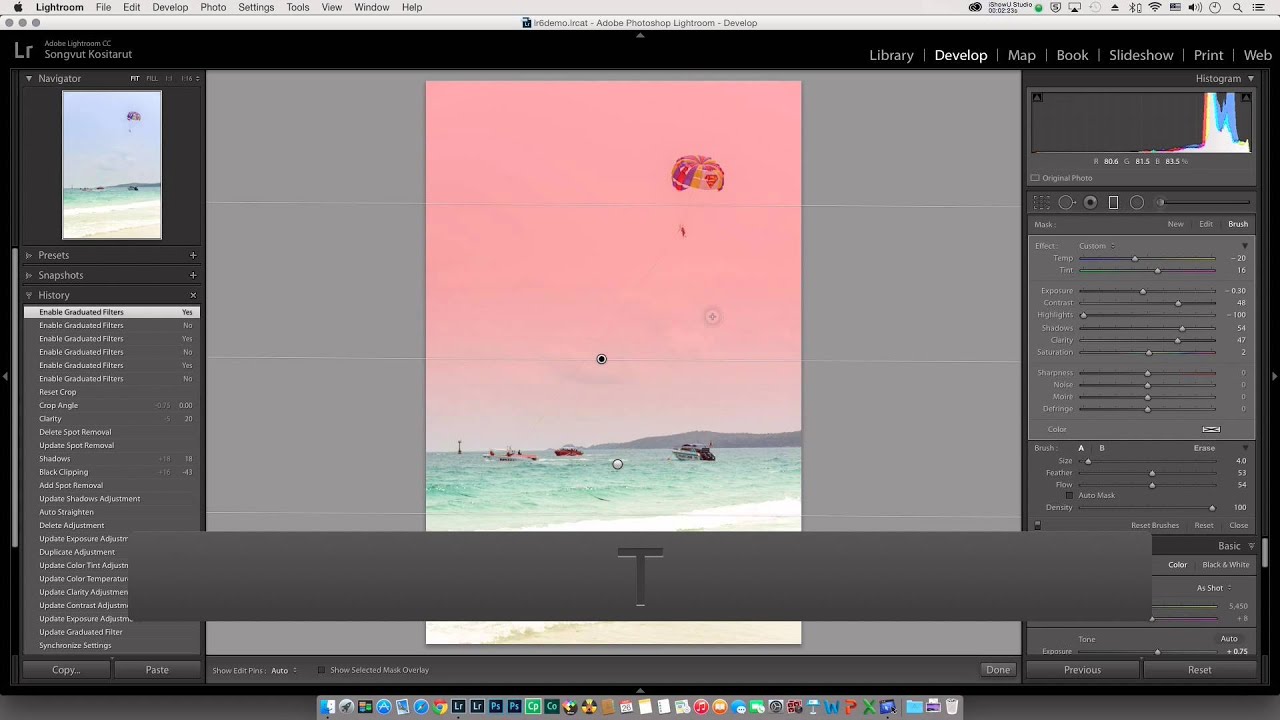Set Navigator zoom to FILL
Image resolution: width=1280 pixels, height=720 pixels.
pos(152,78)
